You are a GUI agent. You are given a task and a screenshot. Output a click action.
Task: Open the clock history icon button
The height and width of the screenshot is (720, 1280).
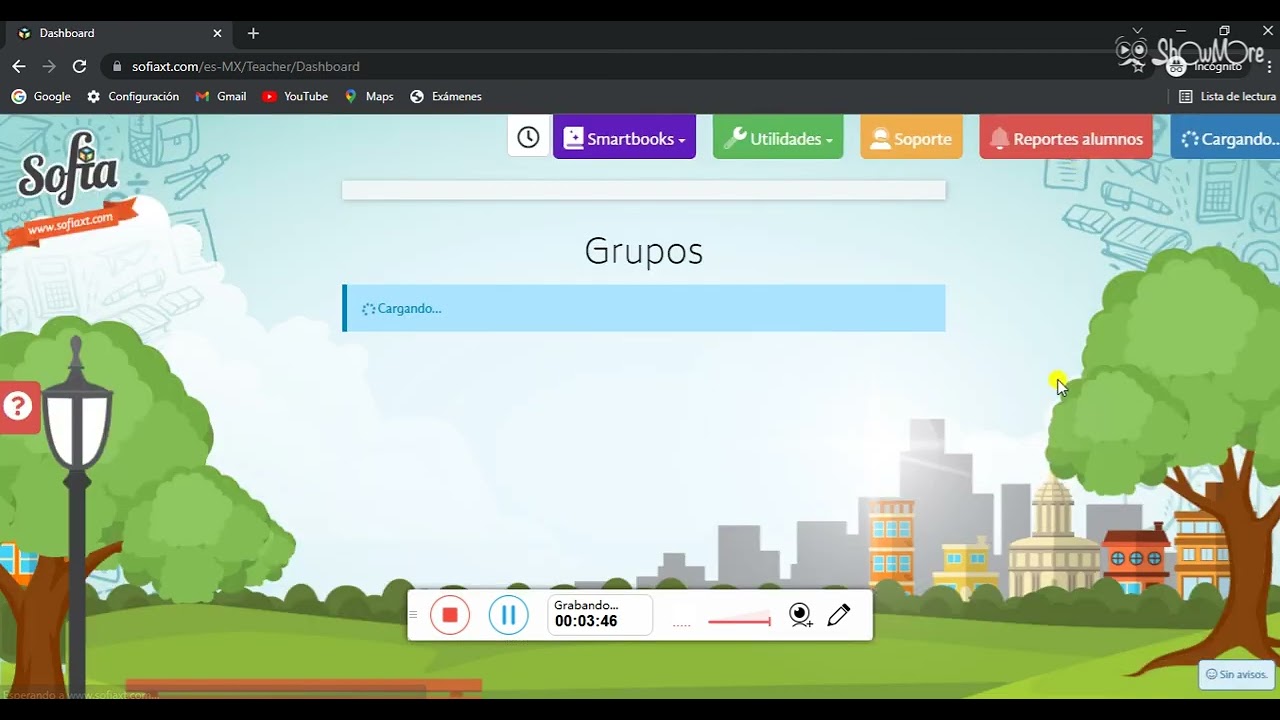point(528,137)
